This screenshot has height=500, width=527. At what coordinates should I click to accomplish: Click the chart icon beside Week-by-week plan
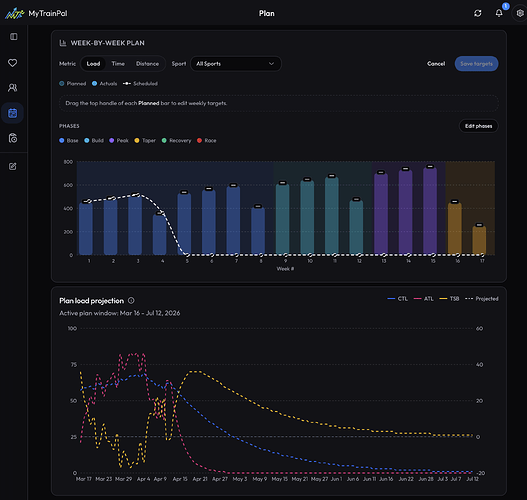63,43
